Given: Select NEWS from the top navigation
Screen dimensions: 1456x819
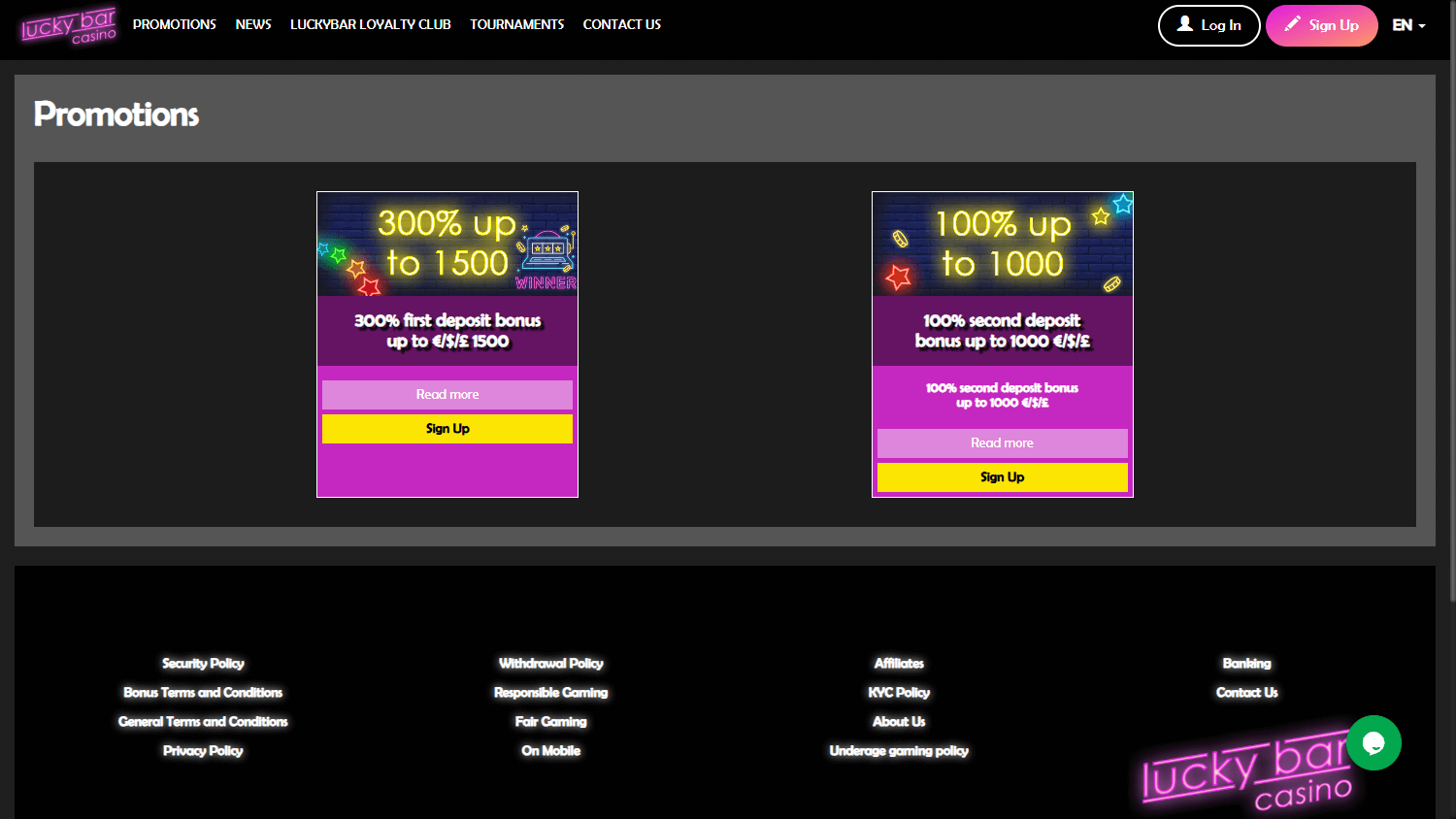Looking at the screenshot, I should pyautogui.click(x=252, y=24).
